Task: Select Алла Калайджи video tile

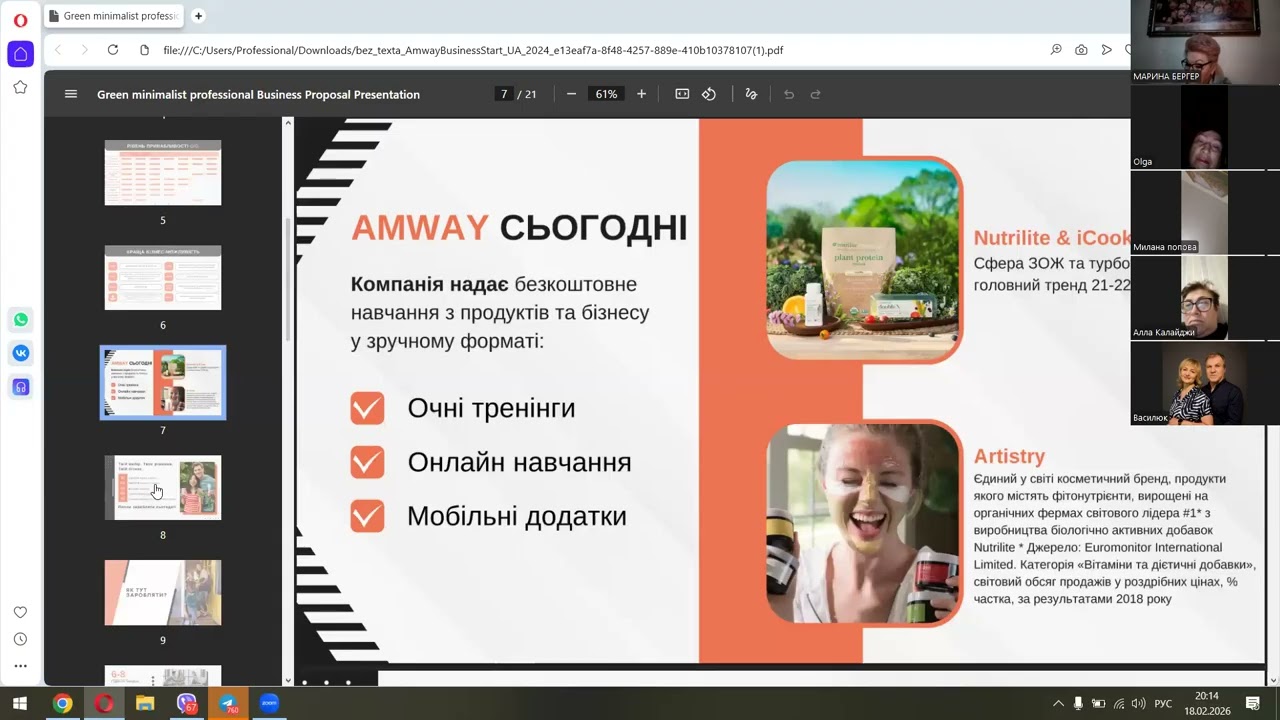Action: [1205, 298]
